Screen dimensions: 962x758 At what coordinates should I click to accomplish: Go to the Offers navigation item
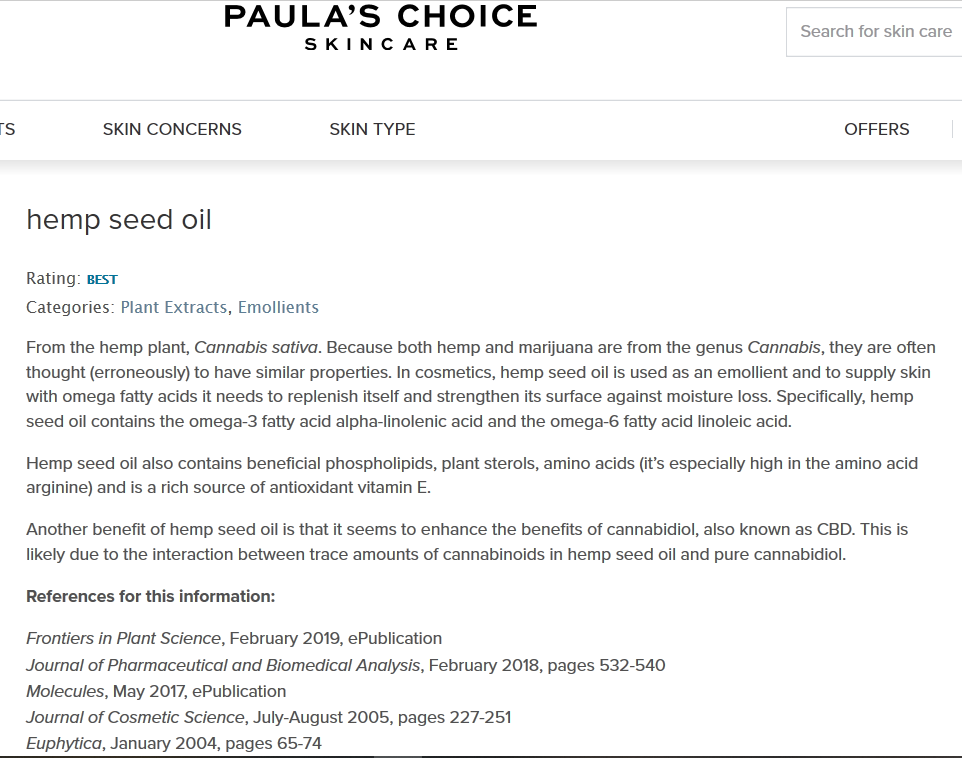876,129
